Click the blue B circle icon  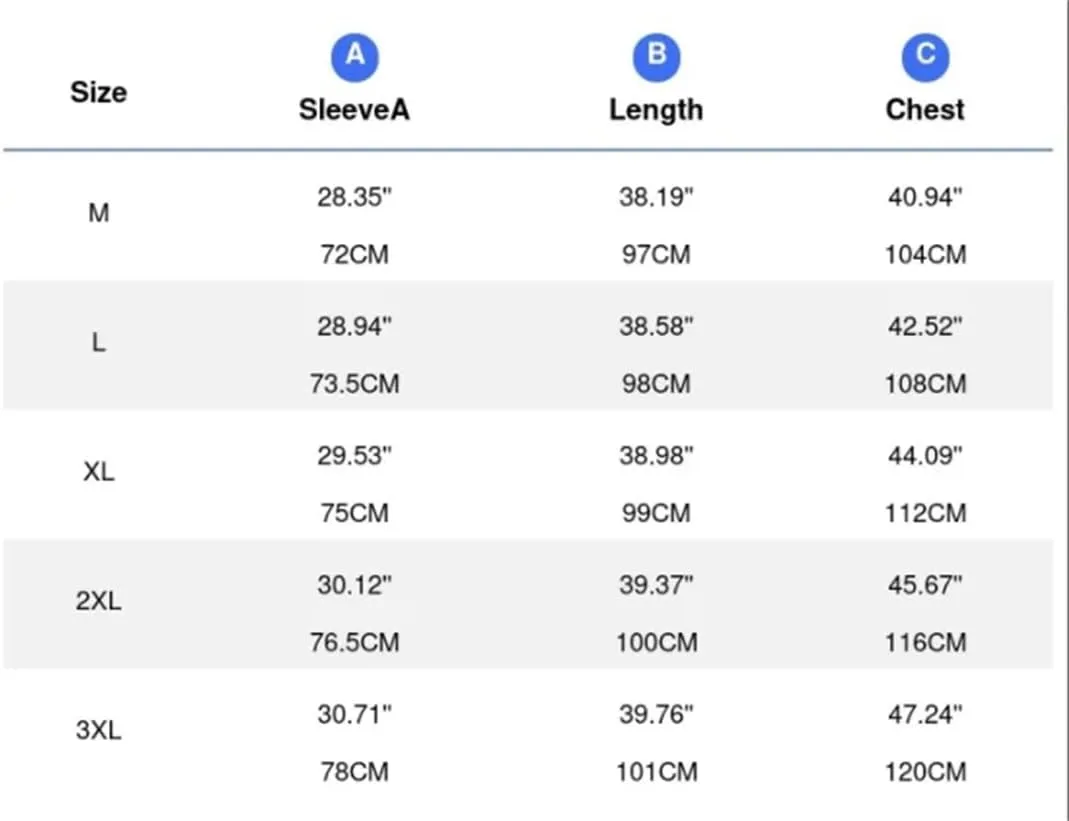click(x=656, y=57)
